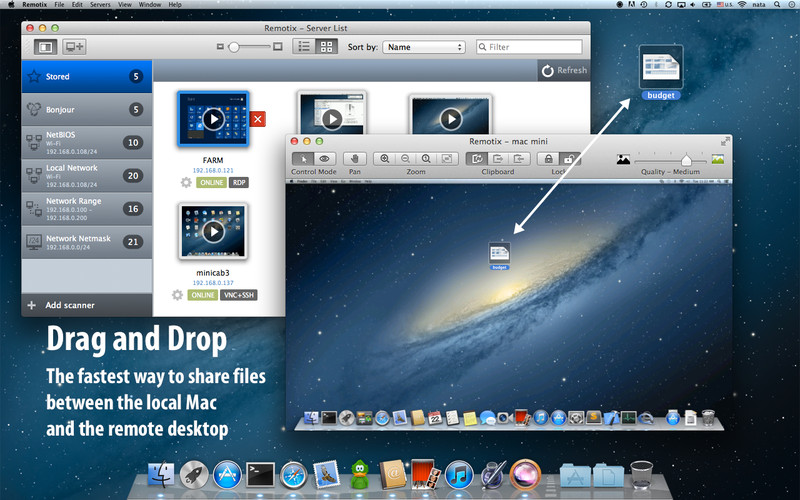The image size is (800, 500).
Task: Connect to the FARM server thumbnail
Action: (x=213, y=119)
